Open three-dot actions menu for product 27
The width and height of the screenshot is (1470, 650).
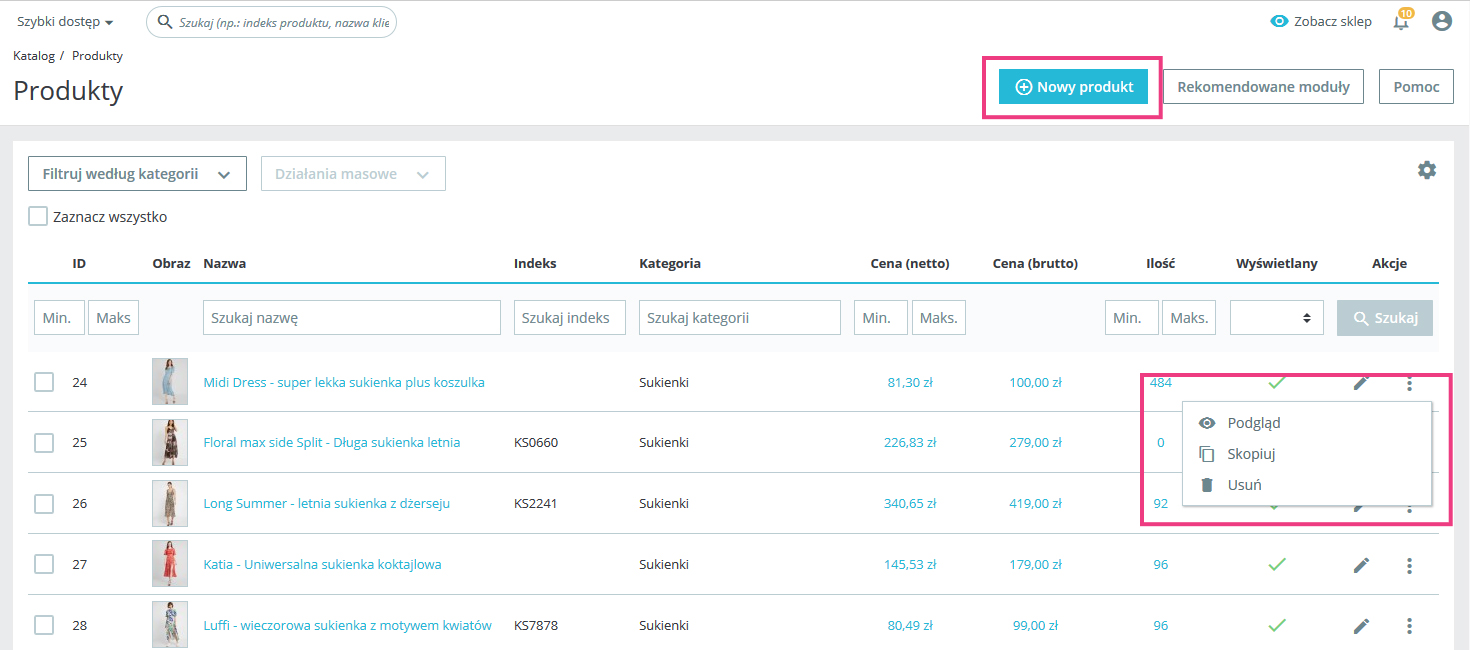pyautogui.click(x=1409, y=565)
